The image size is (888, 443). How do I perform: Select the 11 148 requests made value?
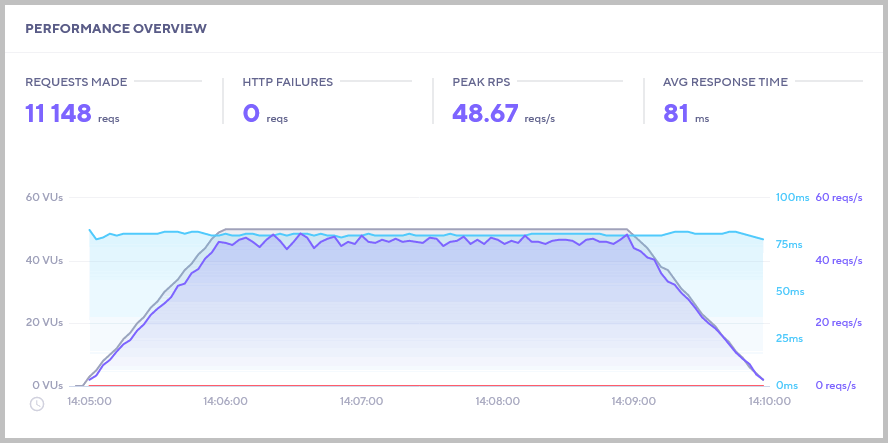[x=59, y=113]
